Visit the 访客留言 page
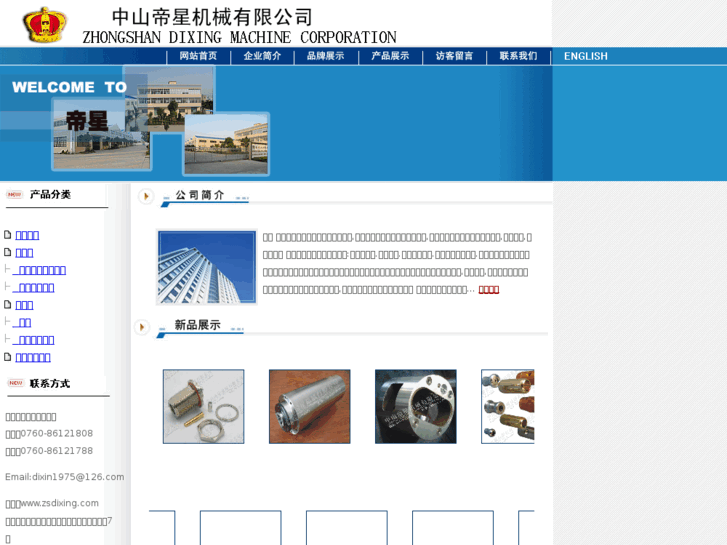This screenshot has width=727, height=545. click(x=454, y=56)
